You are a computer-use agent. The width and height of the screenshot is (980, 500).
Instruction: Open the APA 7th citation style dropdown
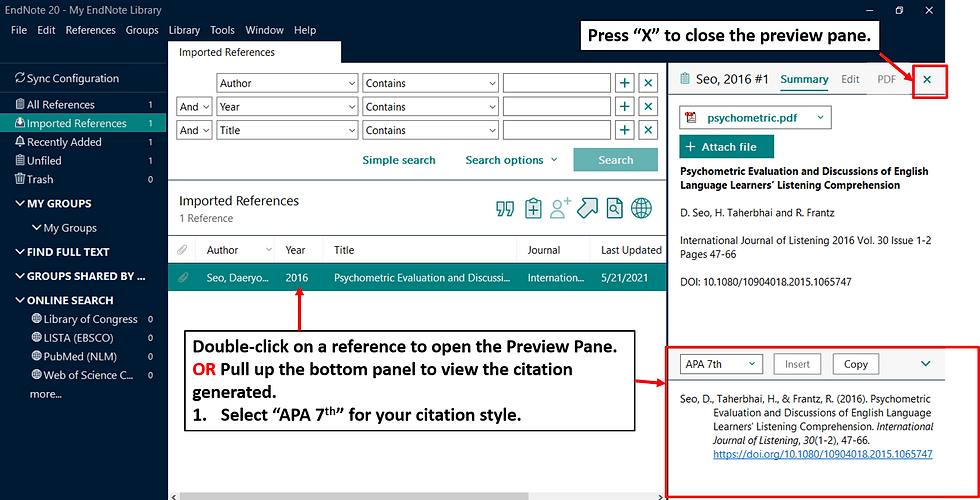(x=721, y=364)
